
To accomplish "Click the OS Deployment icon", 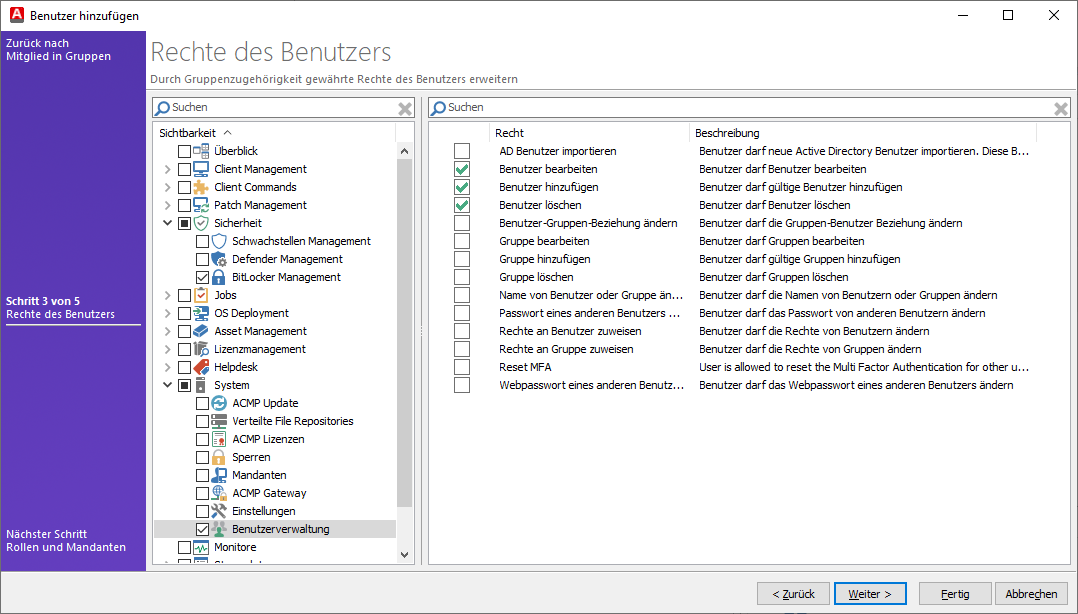I will (x=201, y=313).
